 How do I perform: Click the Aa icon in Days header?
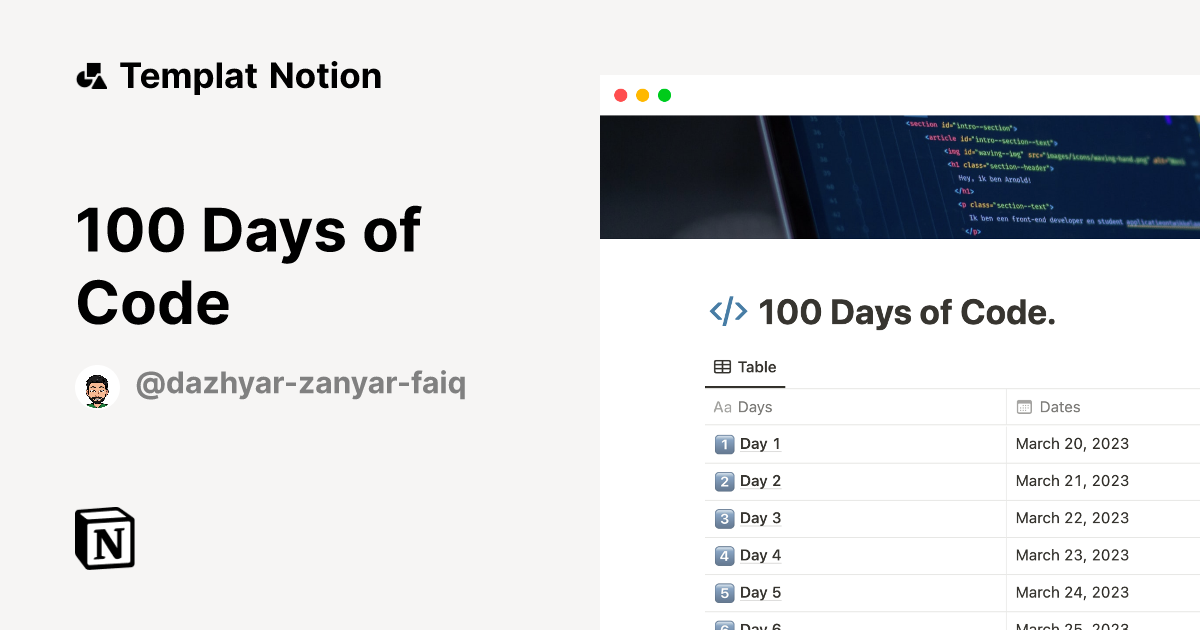(x=722, y=407)
